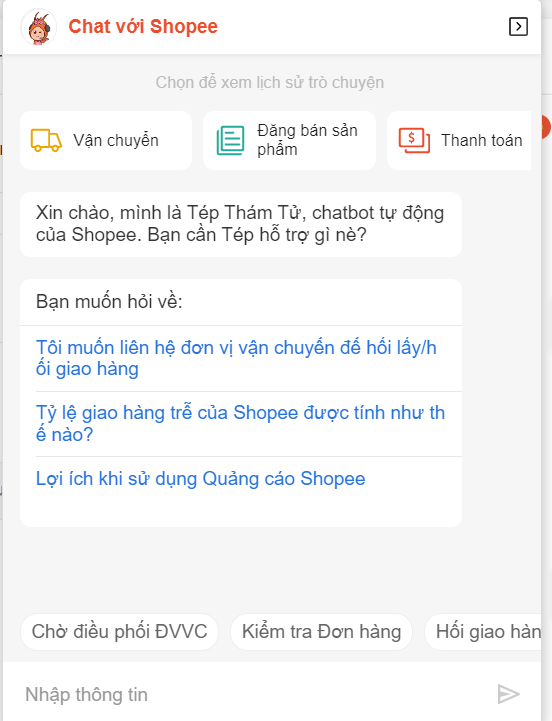
Task: Click the green product listing document icon
Action: click(x=230, y=140)
